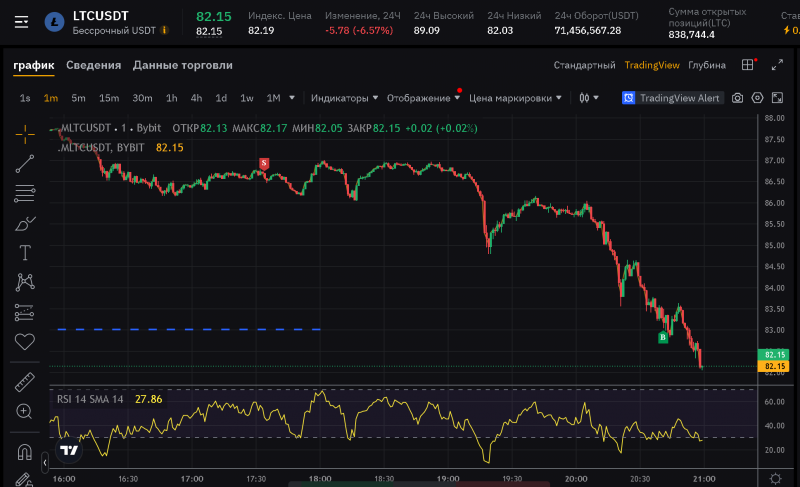The image size is (800, 487).
Task: Select the Text annotation tool
Action: point(24,252)
